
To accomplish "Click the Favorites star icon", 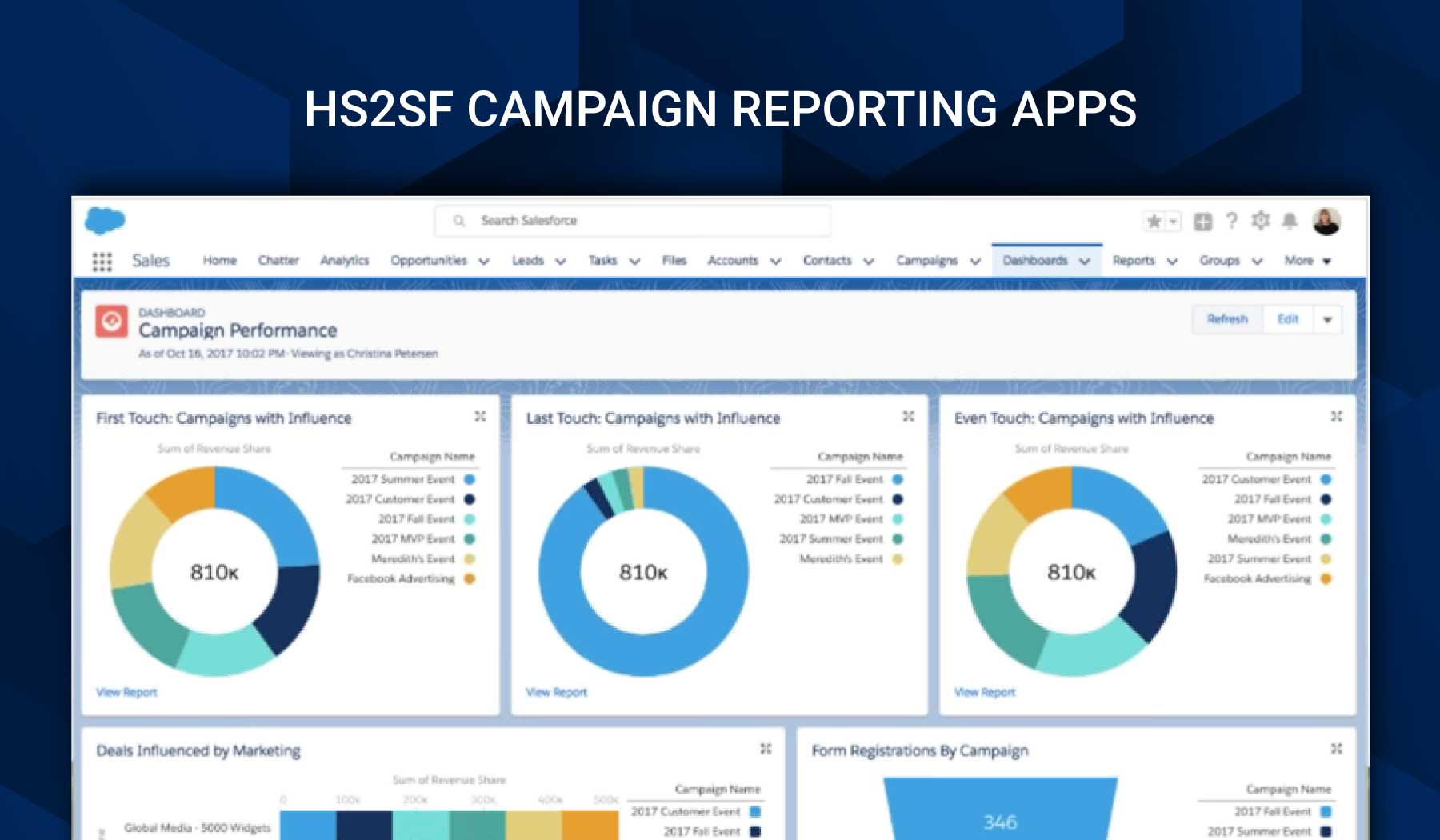I will point(1154,222).
